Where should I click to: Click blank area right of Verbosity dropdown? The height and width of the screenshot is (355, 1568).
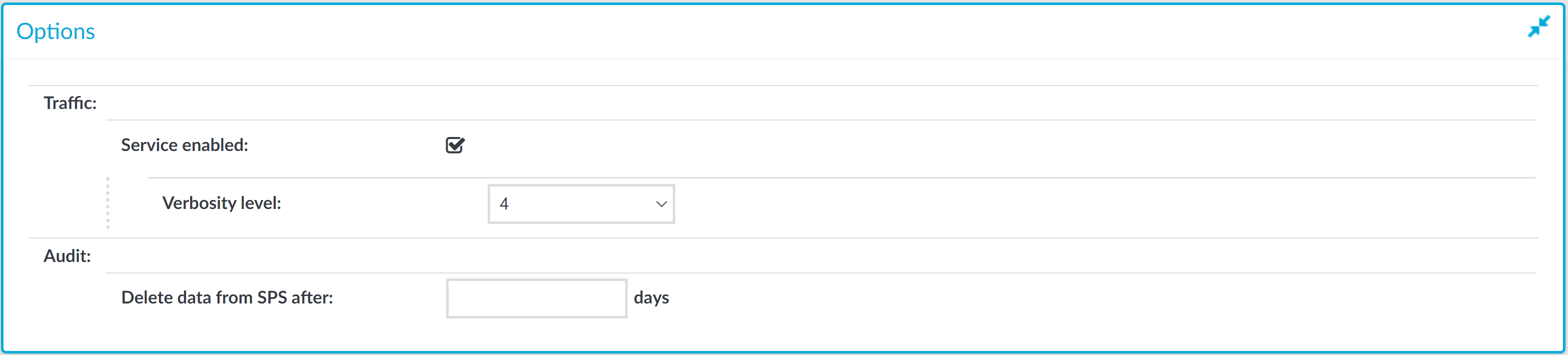tap(1105, 204)
